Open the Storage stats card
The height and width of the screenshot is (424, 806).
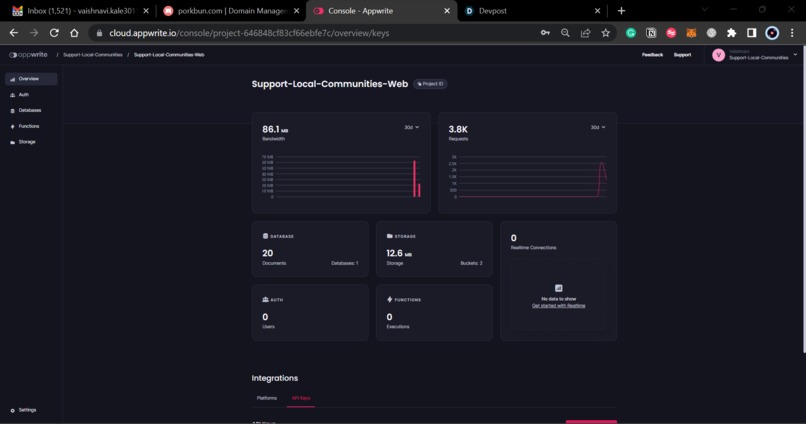pyautogui.click(x=434, y=249)
